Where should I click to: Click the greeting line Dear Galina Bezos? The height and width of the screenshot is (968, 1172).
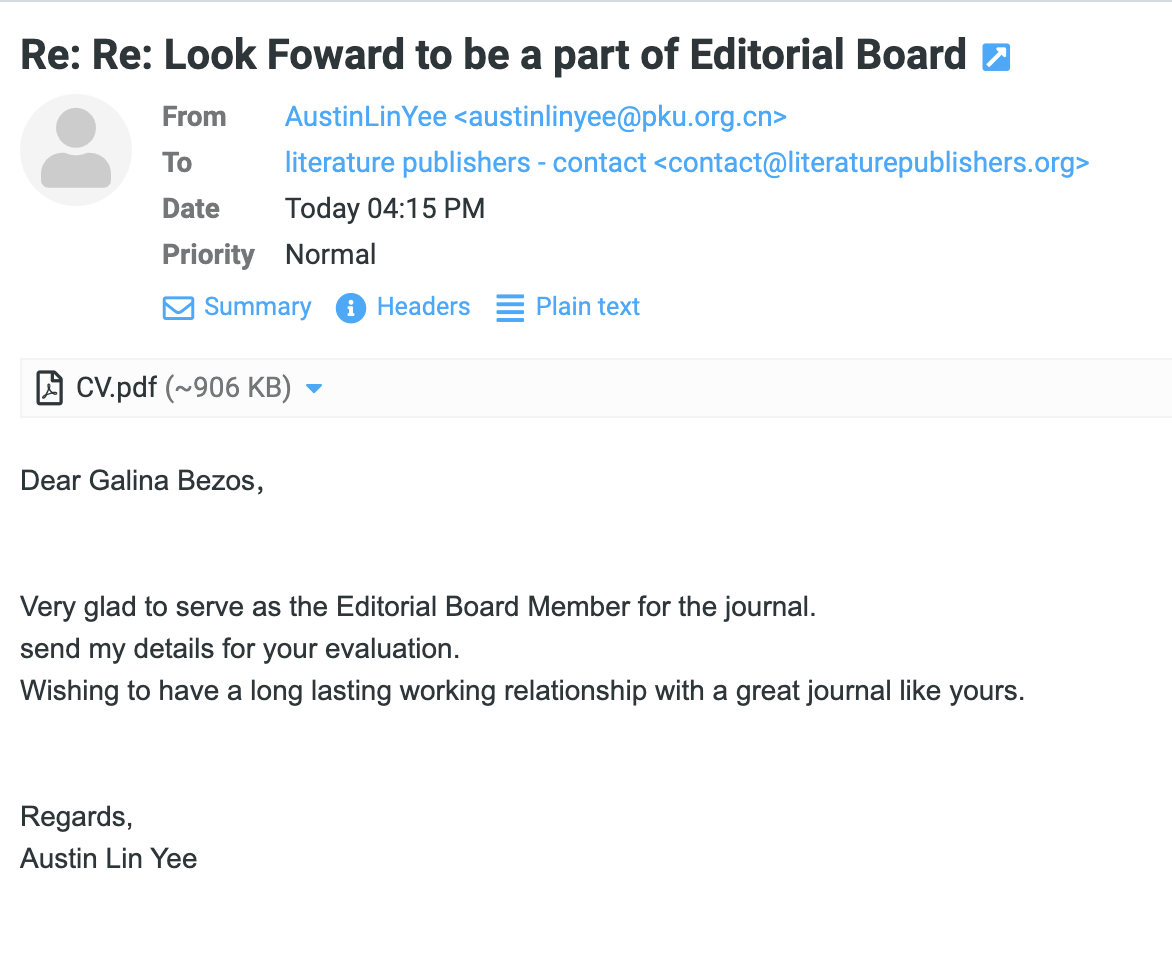click(142, 481)
